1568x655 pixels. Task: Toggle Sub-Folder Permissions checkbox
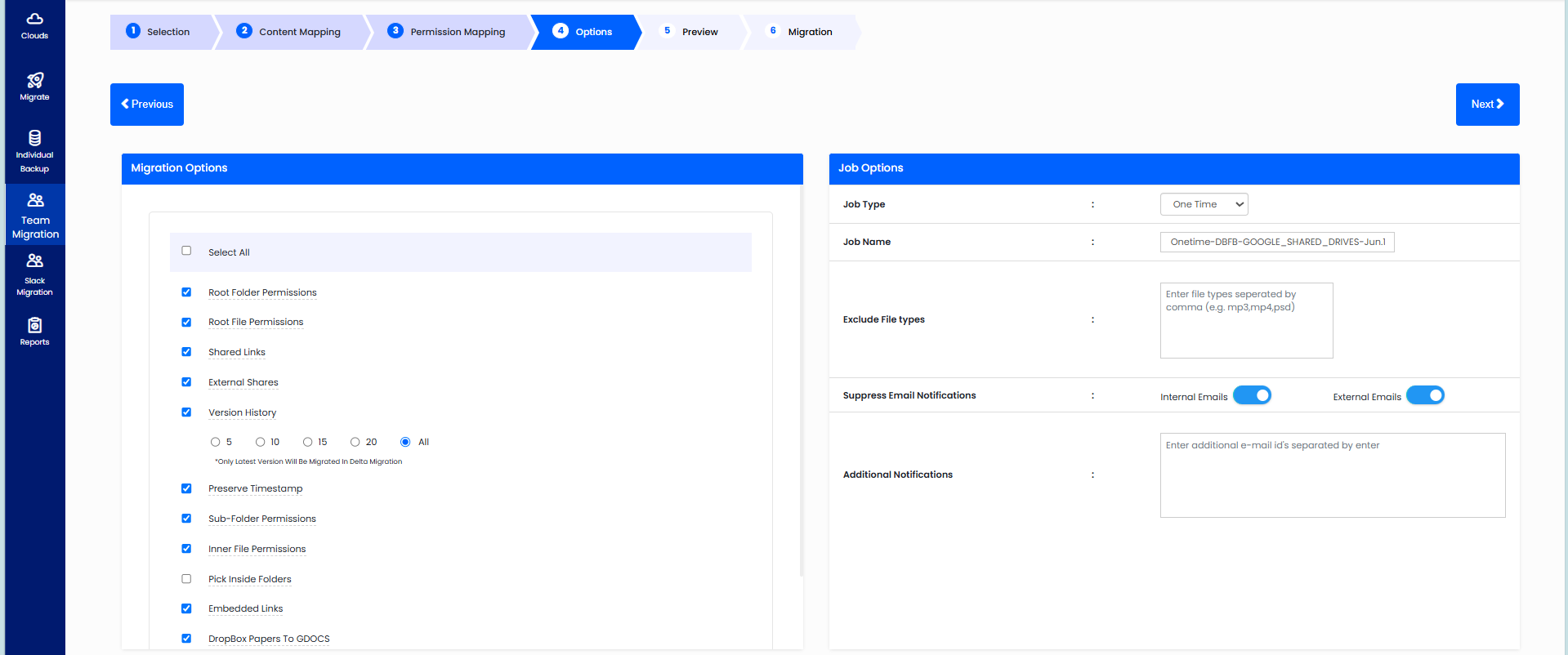point(186,519)
